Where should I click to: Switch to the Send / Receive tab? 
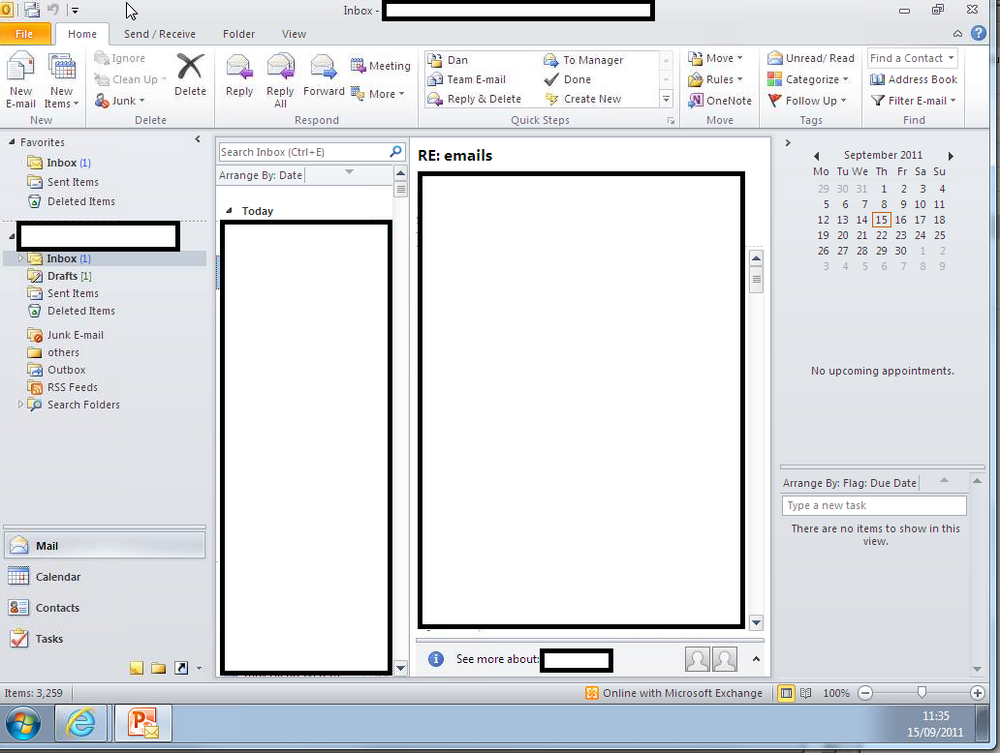click(x=159, y=34)
